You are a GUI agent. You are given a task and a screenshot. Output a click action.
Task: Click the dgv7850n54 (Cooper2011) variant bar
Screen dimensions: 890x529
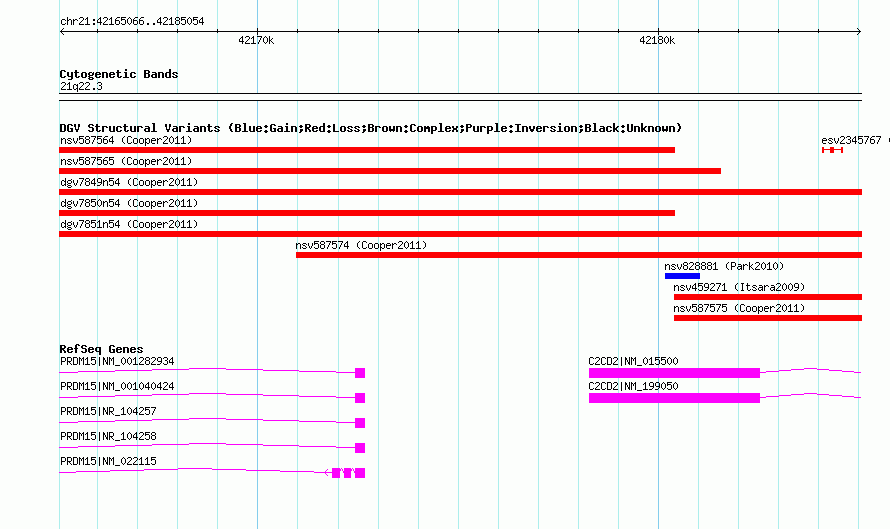pyautogui.click(x=367, y=213)
